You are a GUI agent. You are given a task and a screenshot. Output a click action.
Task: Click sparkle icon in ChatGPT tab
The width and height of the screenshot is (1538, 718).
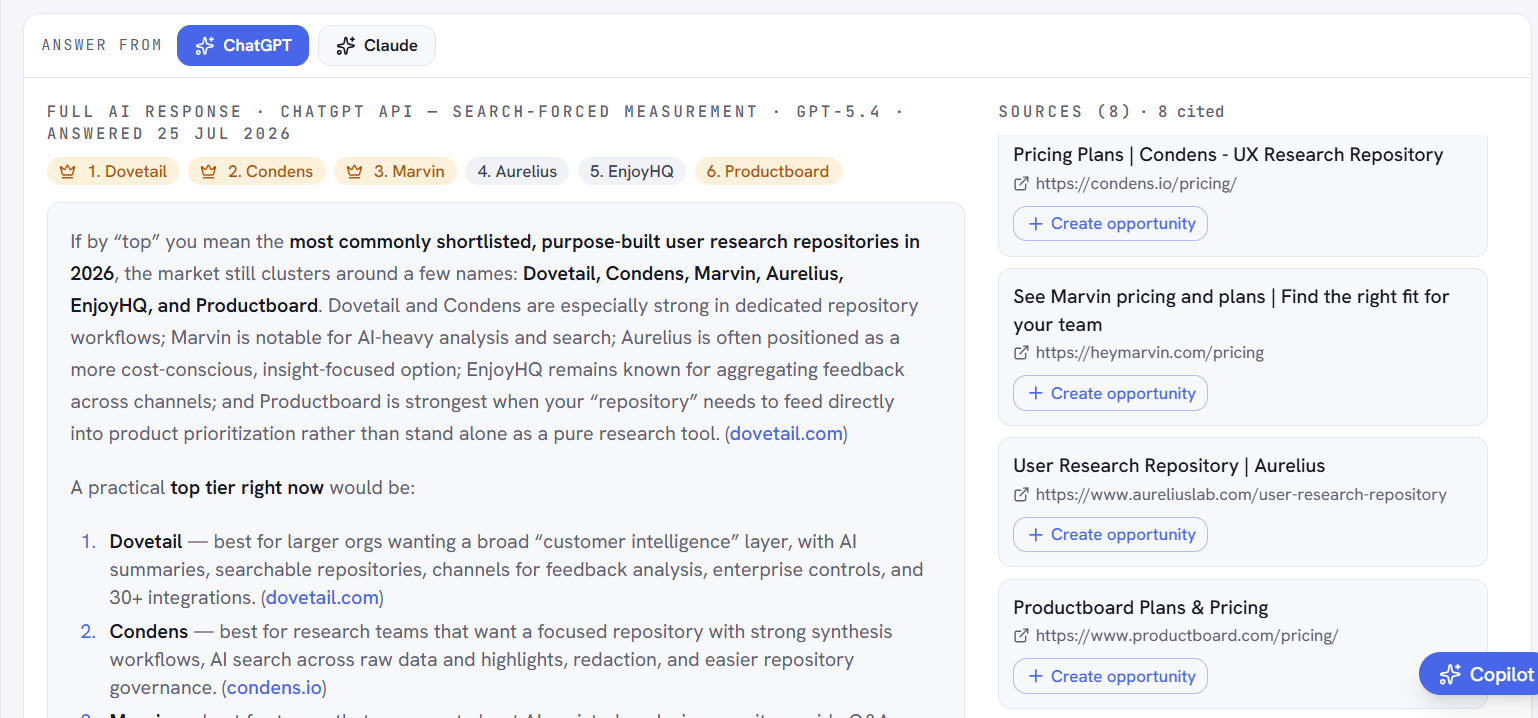[205, 46]
